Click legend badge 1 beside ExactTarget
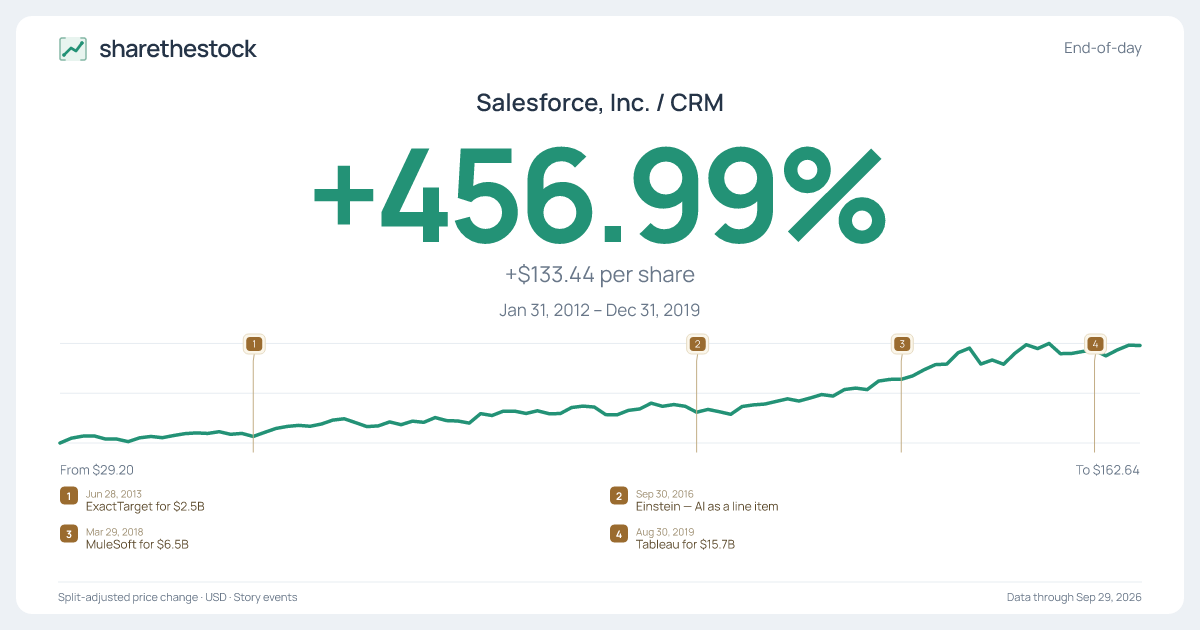This screenshot has width=1200, height=630. pos(68,496)
